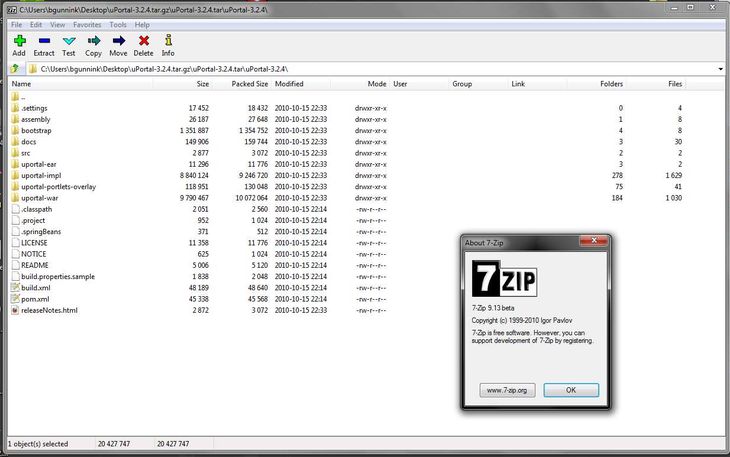Choose the Move toolbar icon
Image resolution: width=730 pixels, height=457 pixels.
click(x=119, y=41)
